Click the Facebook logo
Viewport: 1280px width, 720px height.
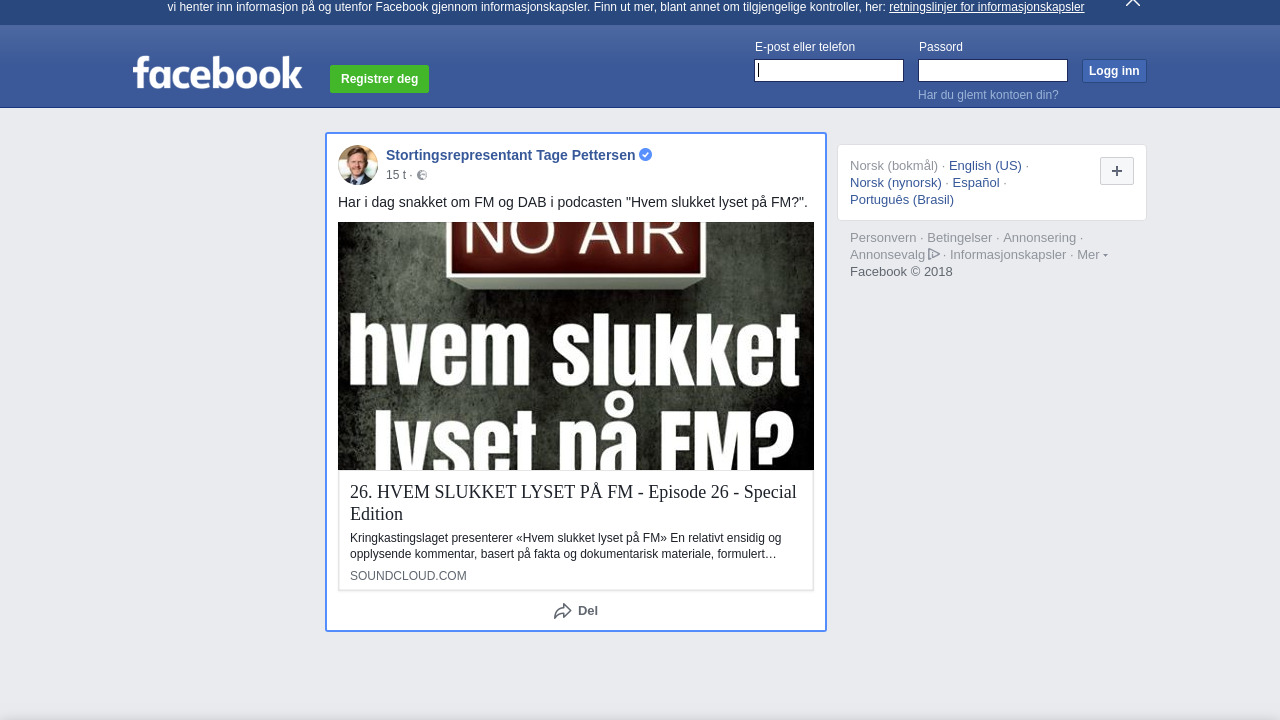pos(217,73)
